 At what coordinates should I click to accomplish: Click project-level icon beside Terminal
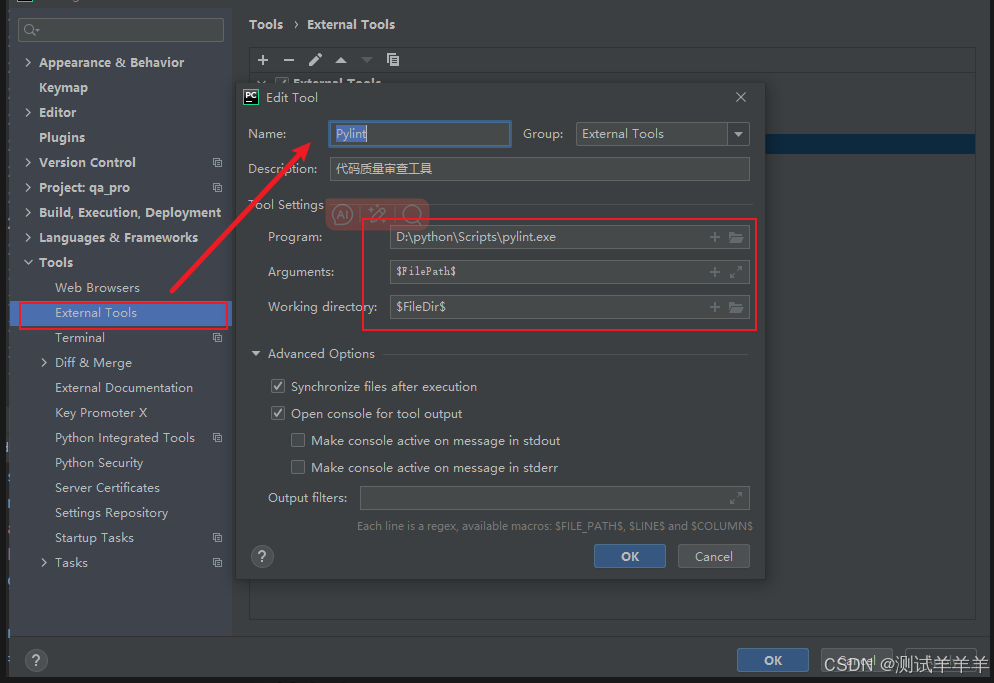click(217, 337)
